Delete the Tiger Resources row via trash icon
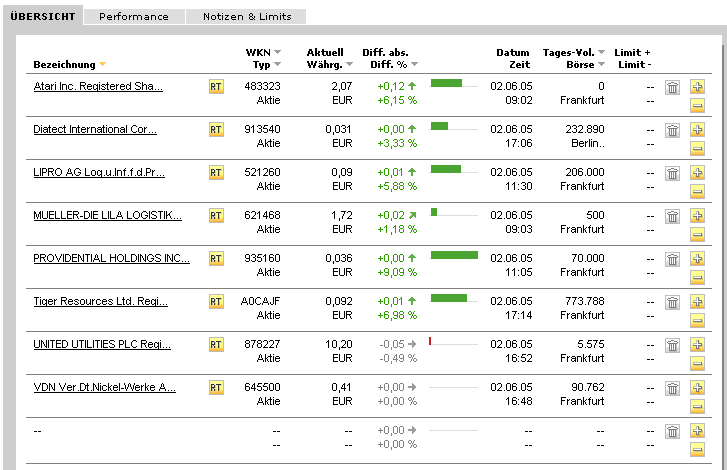This screenshot has width=727, height=470. [672, 302]
